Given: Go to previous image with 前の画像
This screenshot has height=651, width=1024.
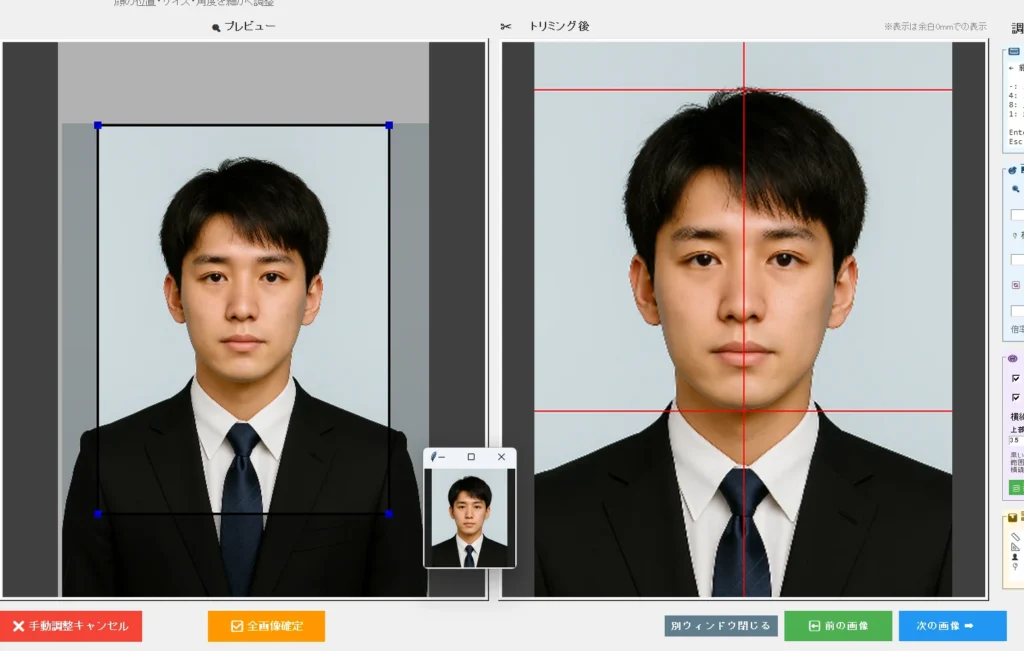Looking at the screenshot, I should [x=838, y=626].
